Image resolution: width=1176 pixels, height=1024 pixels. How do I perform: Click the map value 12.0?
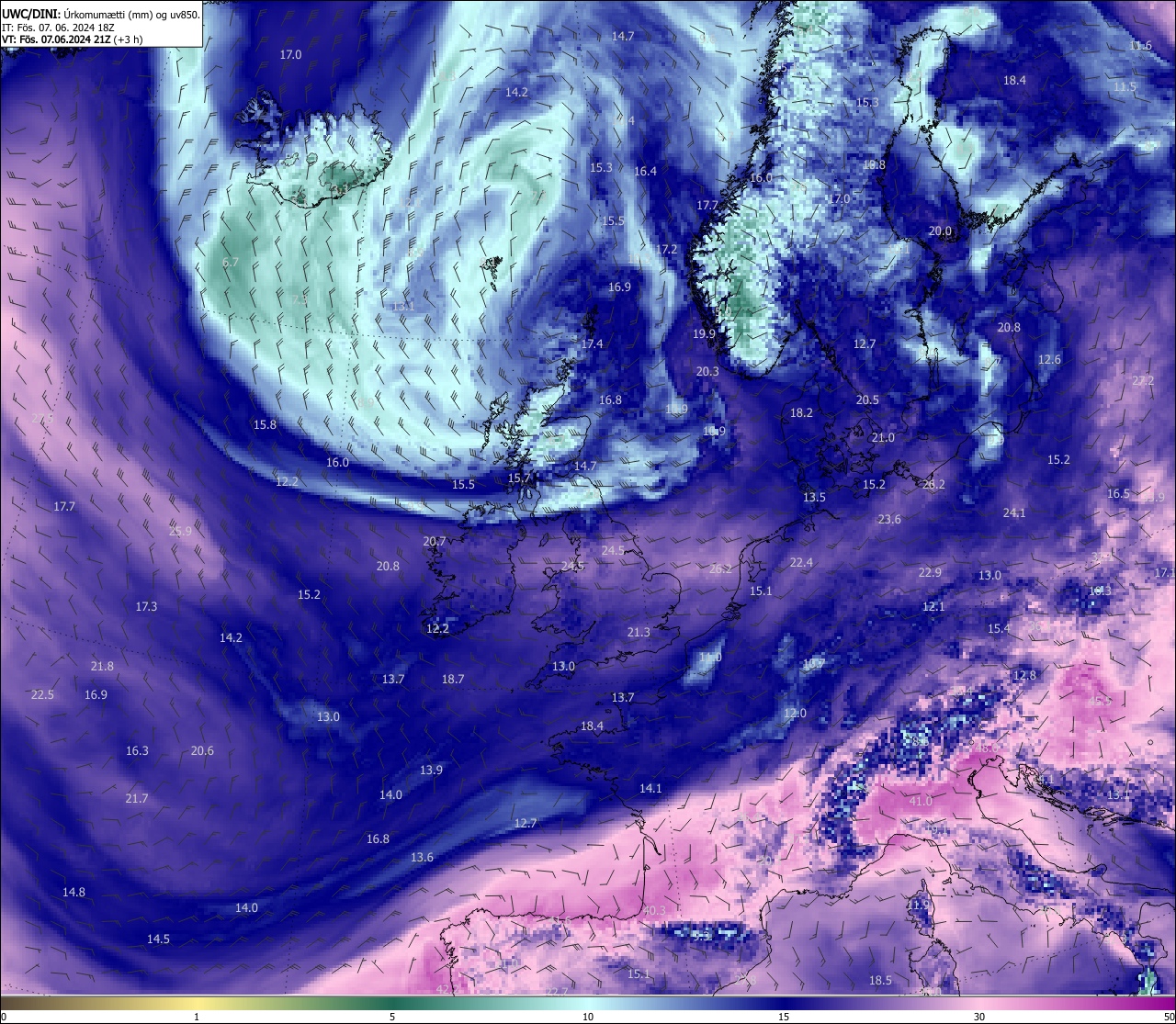coord(795,713)
